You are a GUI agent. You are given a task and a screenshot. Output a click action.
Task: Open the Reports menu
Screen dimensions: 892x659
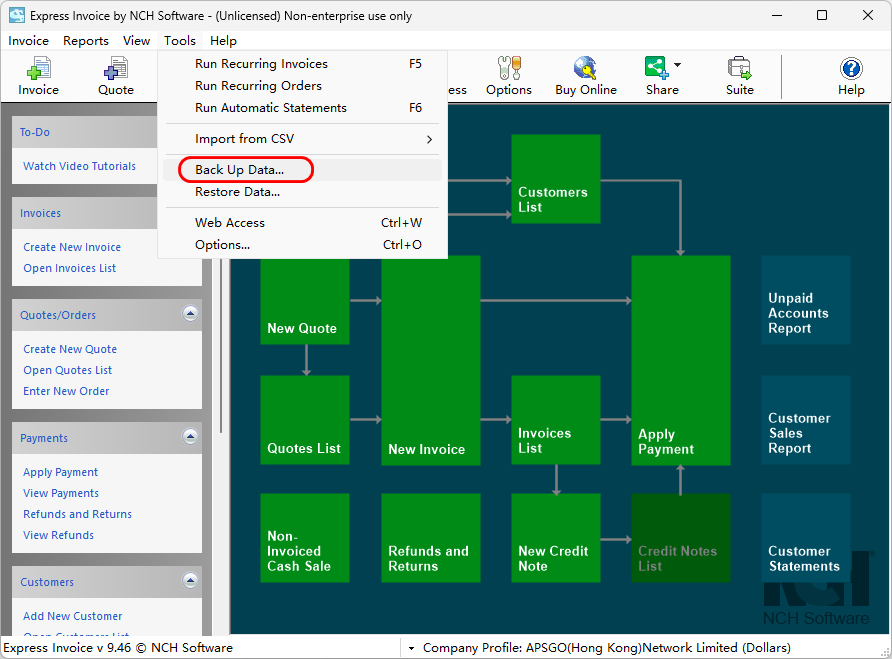click(x=86, y=41)
